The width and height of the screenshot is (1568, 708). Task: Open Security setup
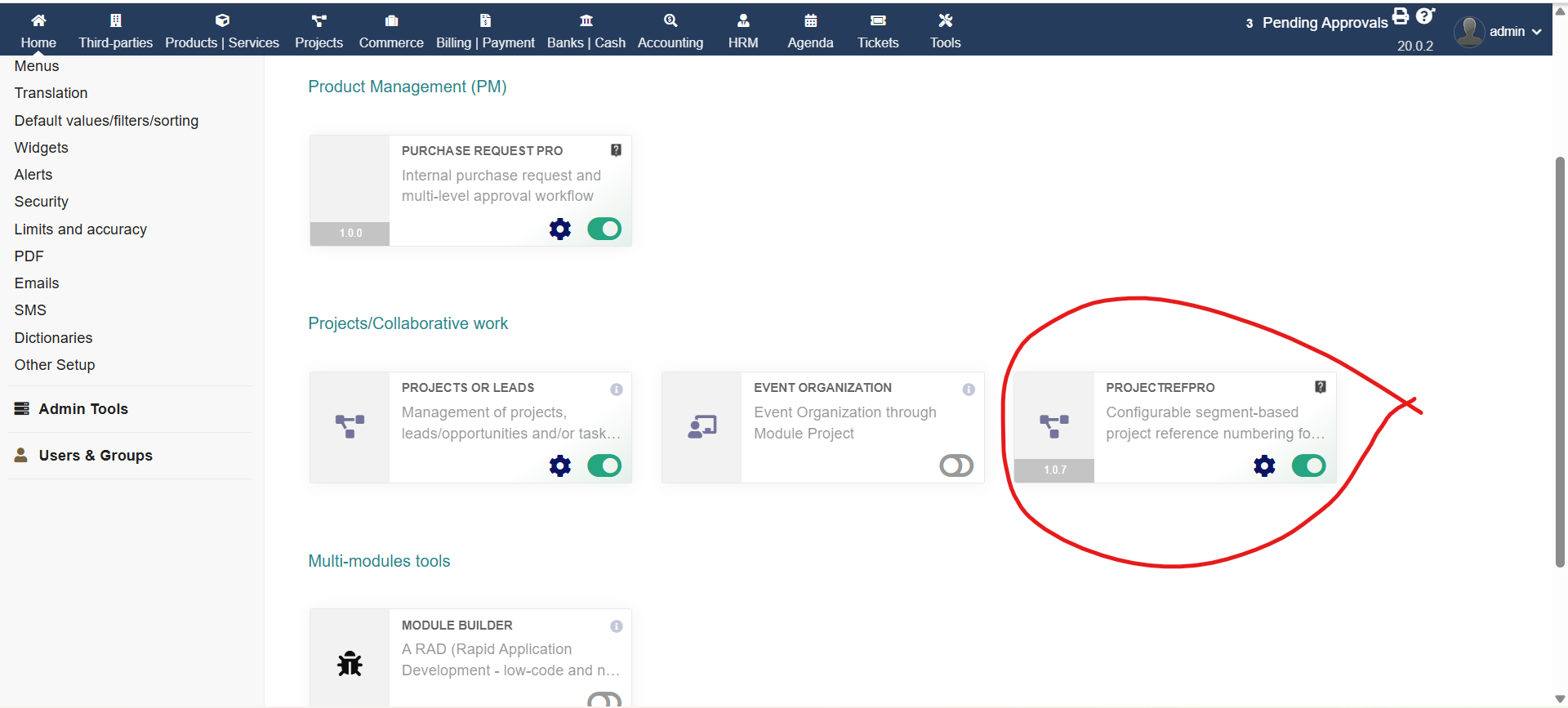41,202
